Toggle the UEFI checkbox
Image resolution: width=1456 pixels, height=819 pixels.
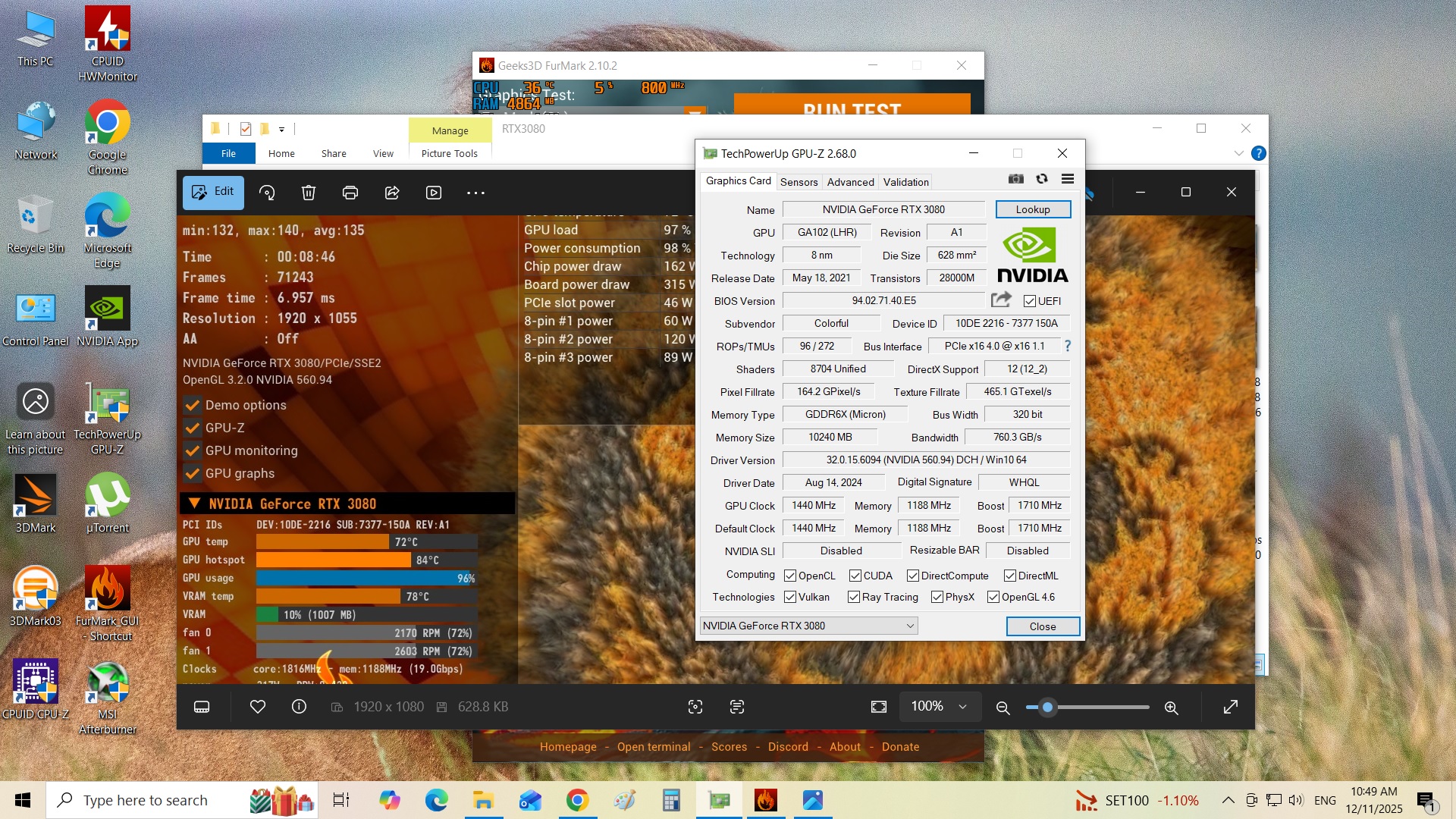tap(1030, 301)
